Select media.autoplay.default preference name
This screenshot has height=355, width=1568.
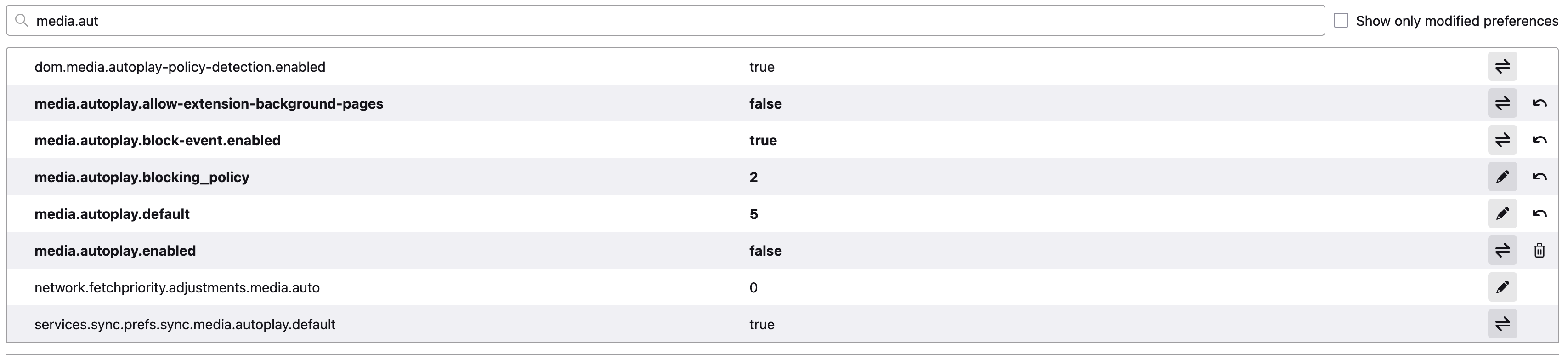click(x=112, y=214)
